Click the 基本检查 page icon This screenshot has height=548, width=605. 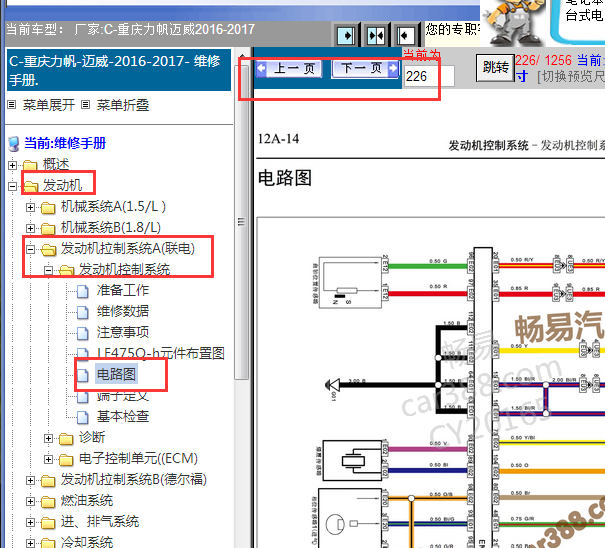tap(83, 417)
